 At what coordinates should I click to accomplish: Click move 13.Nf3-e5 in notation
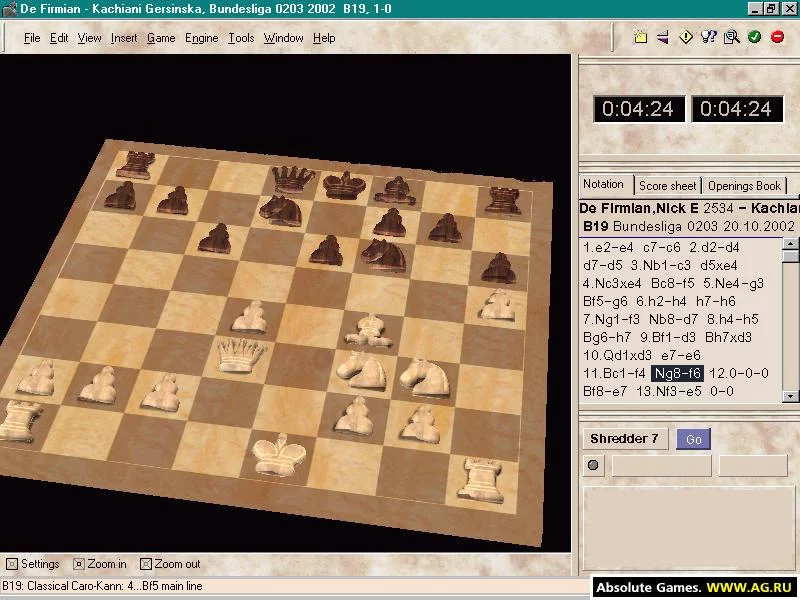click(x=669, y=391)
